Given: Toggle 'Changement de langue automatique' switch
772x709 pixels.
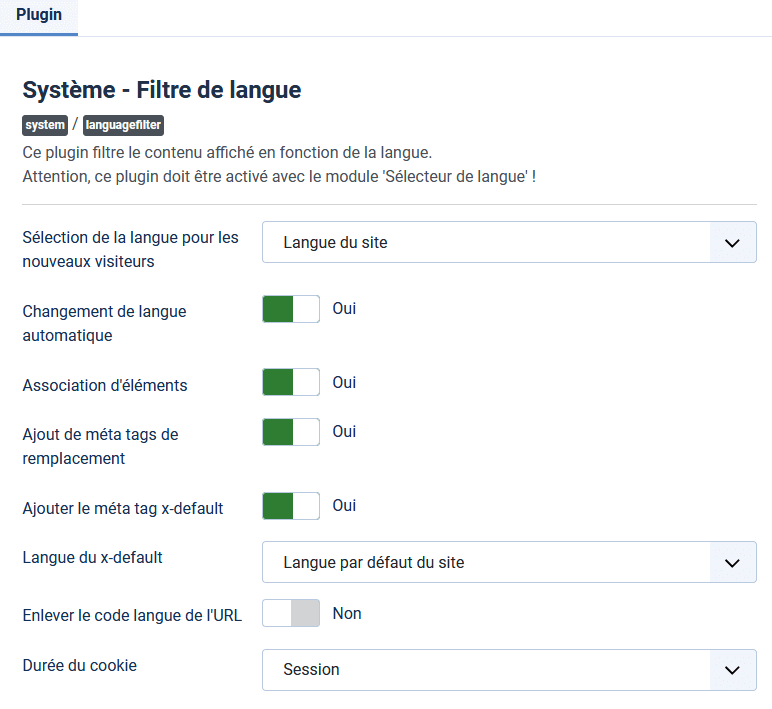Looking at the screenshot, I should 291,309.
